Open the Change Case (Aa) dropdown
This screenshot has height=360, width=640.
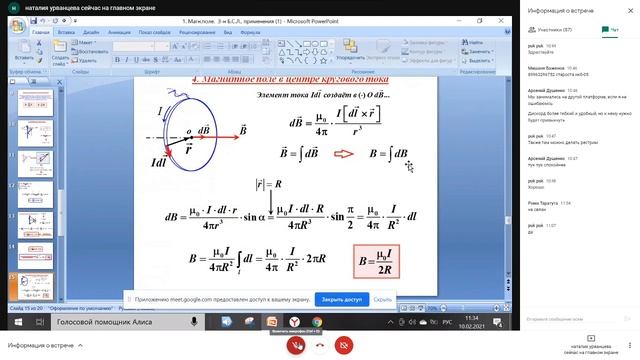tap(178, 60)
